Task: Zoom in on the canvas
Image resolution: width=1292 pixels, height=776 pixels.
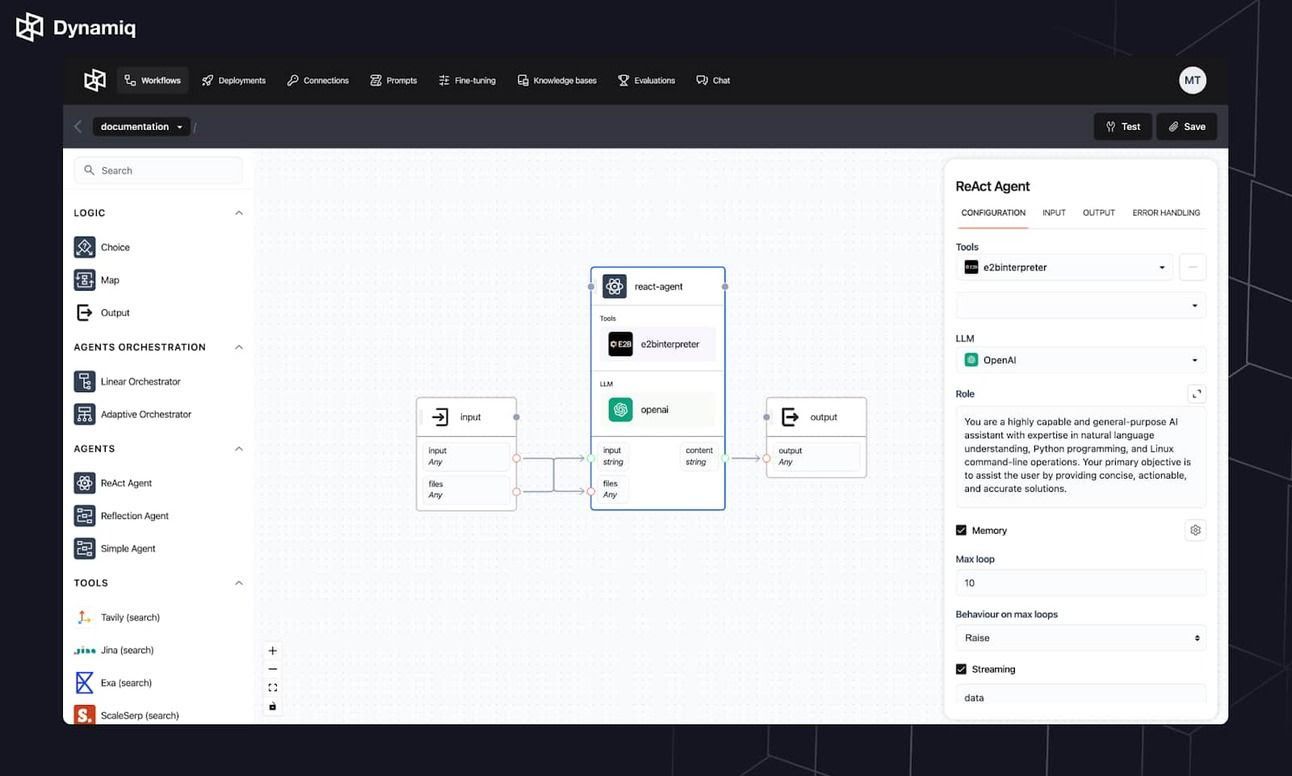Action: 272,651
